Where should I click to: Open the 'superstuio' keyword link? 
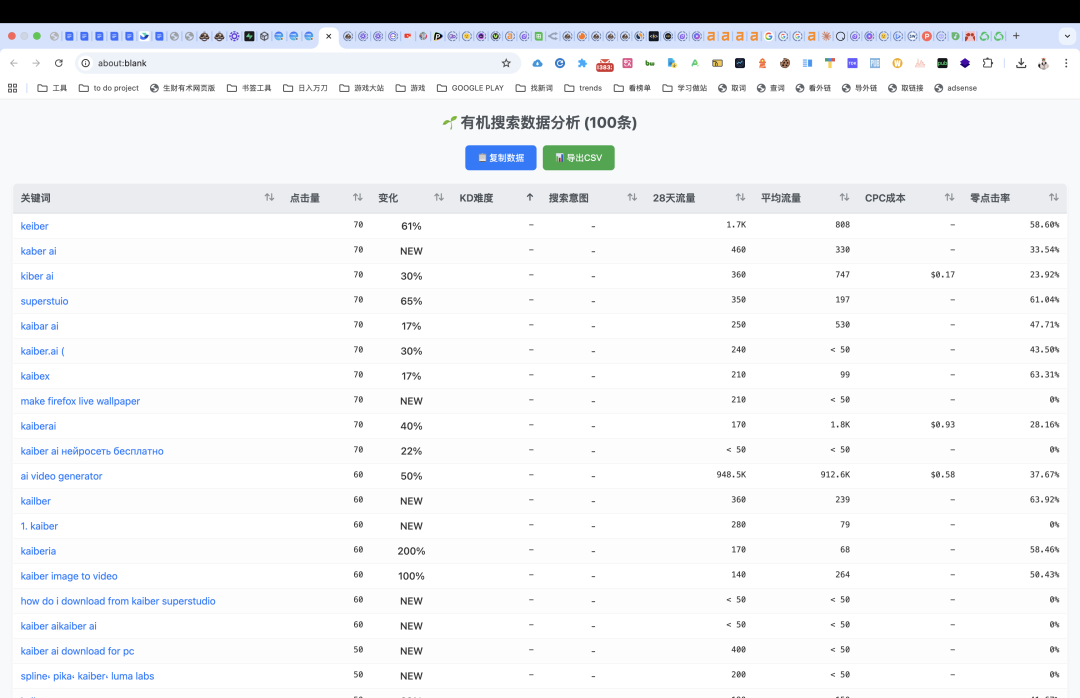click(x=44, y=301)
